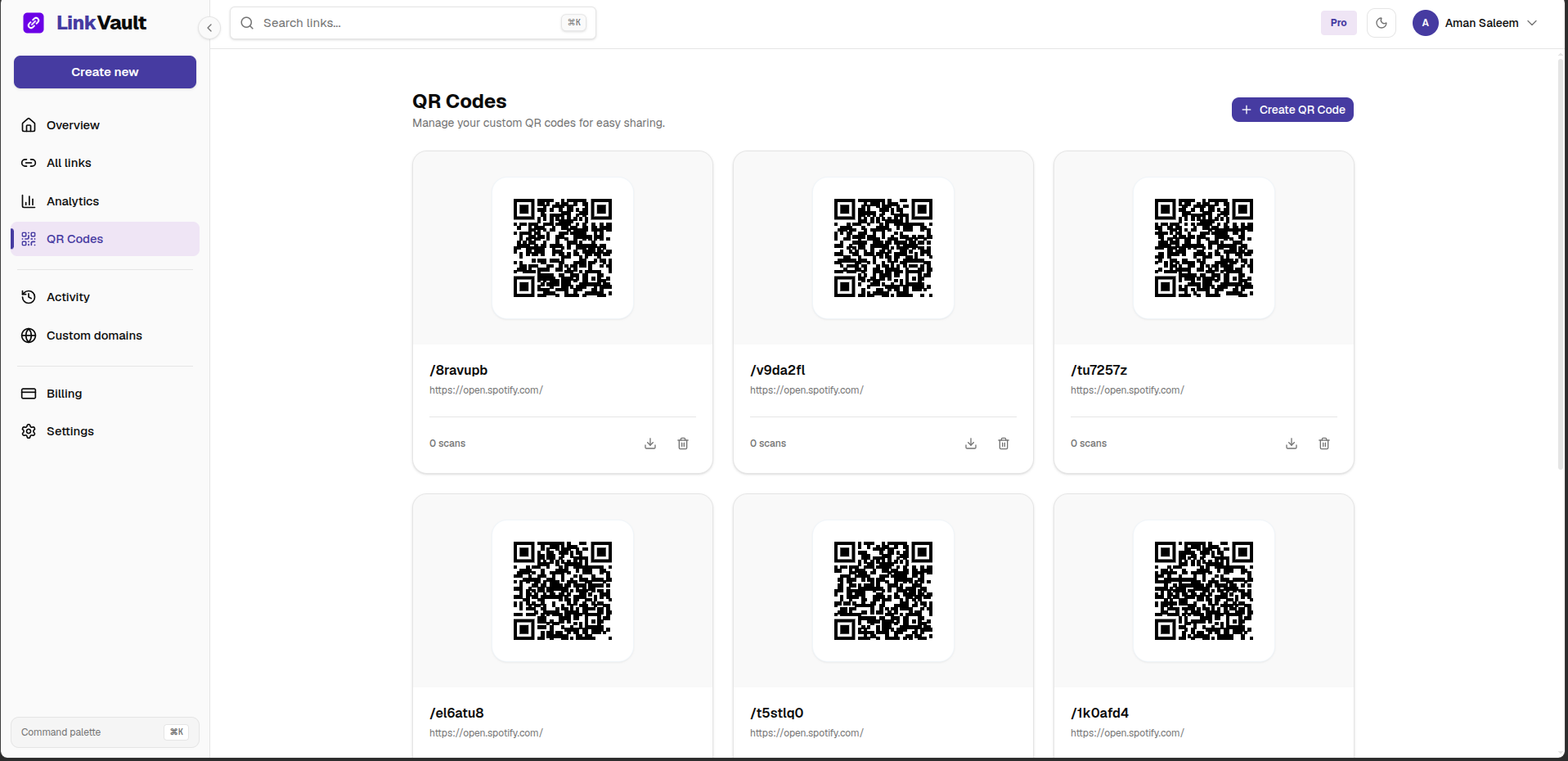Image resolution: width=1568 pixels, height=761 pixels.
Task: Click the /1k0afd4 short link title
Action: [1100, 713]
